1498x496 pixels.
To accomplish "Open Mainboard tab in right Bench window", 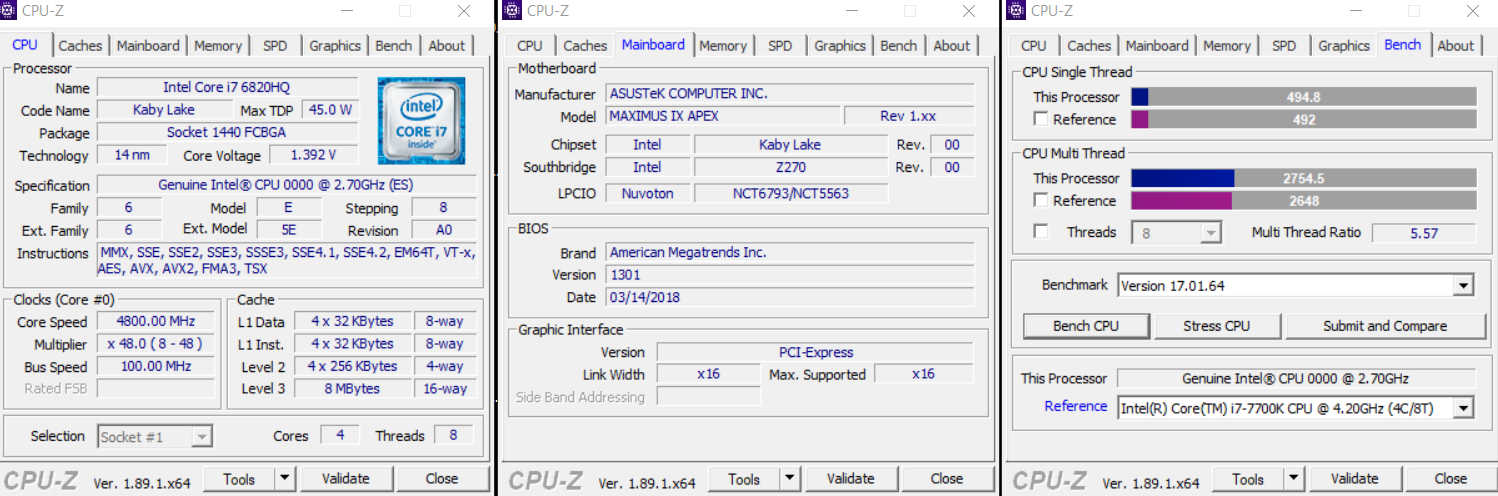I will click(1157, 46).
